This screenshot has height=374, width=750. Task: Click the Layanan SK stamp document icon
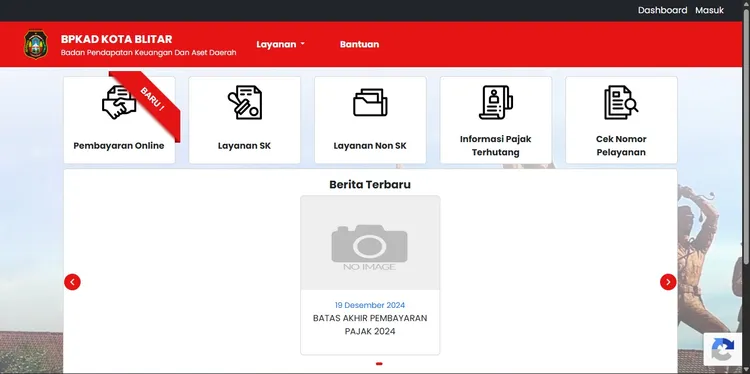[x=244, y=102]
